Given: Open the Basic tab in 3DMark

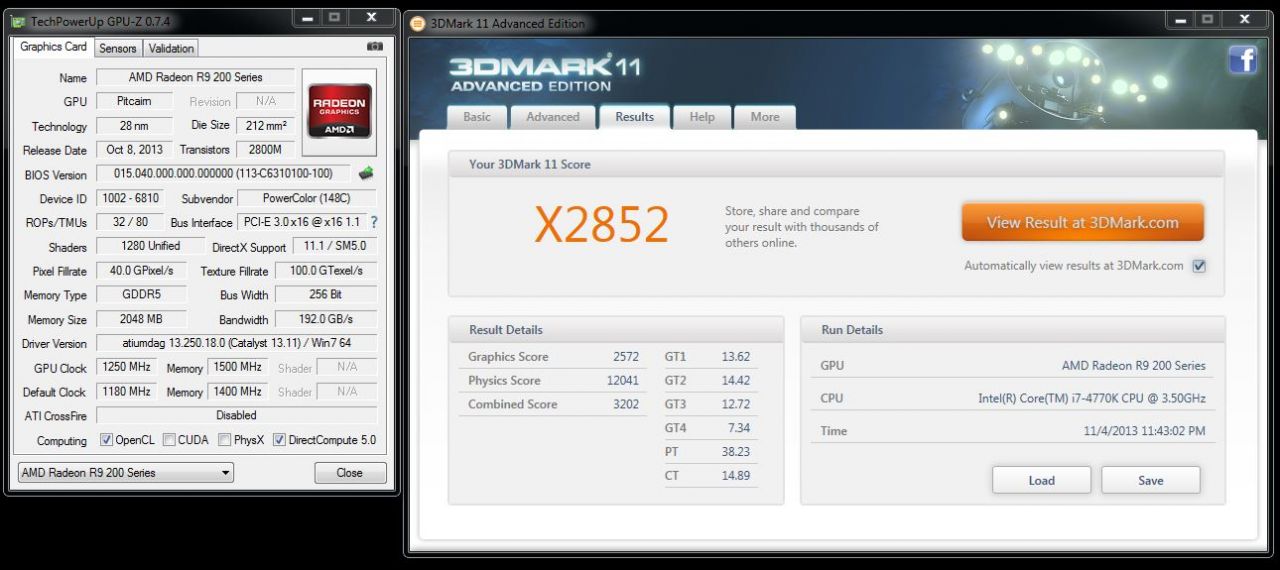Looking at the screenshot, I should coord(477,117).
